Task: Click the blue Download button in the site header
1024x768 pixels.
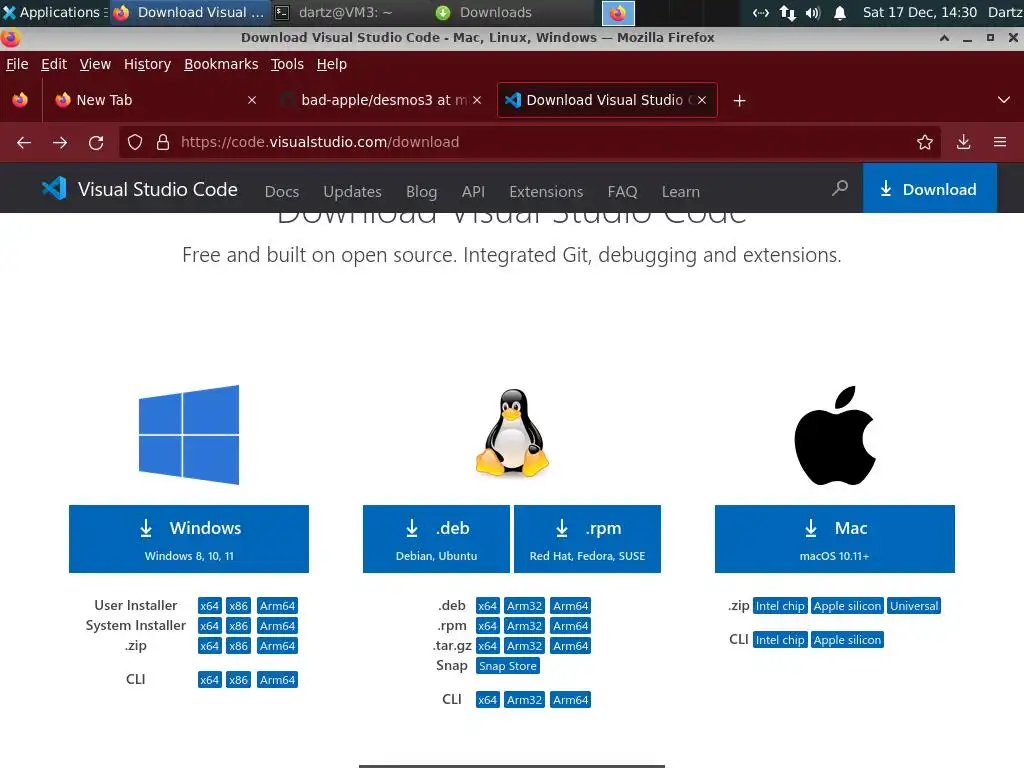Action: pos(930,189)
